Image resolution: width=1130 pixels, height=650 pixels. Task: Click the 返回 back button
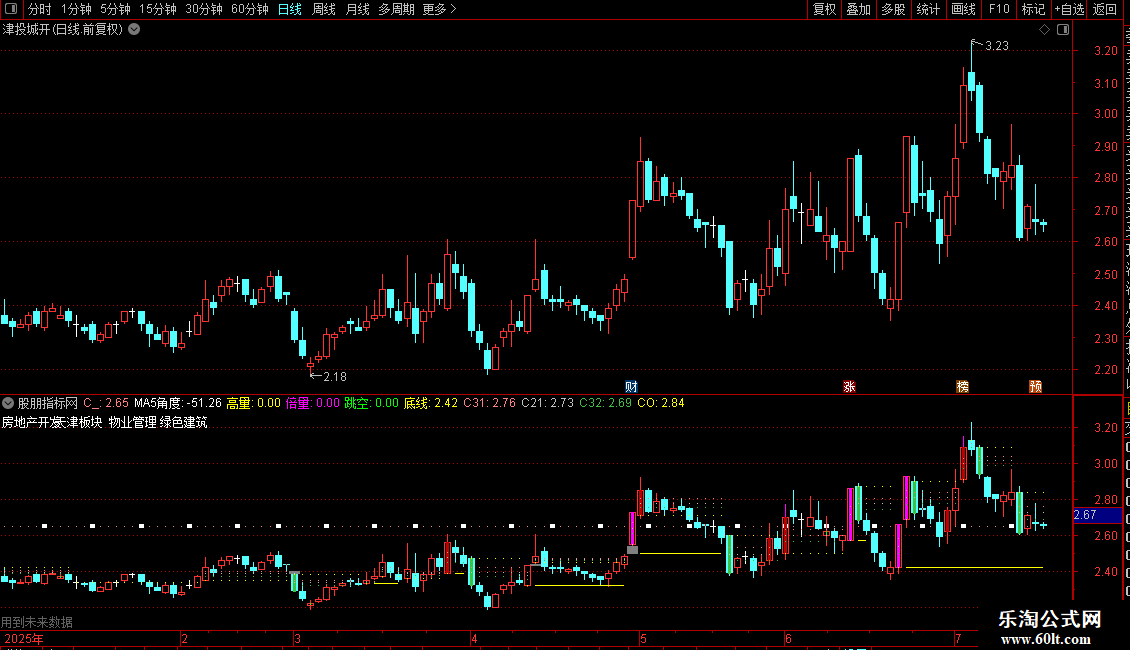pos(1104,9)
